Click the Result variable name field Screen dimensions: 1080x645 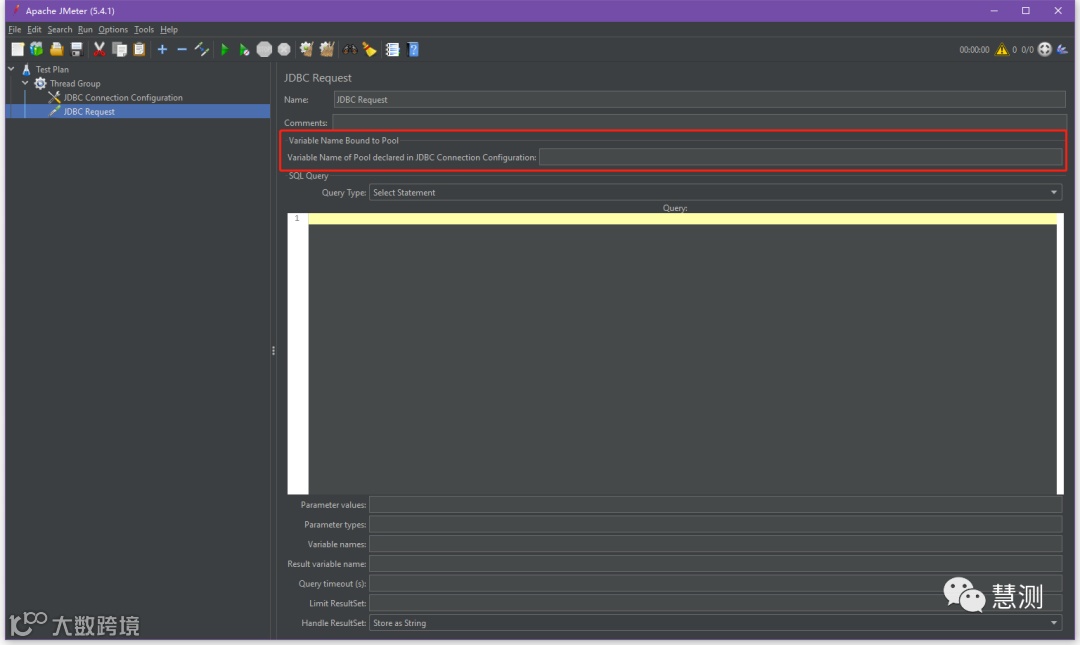[x=715, y=564]
